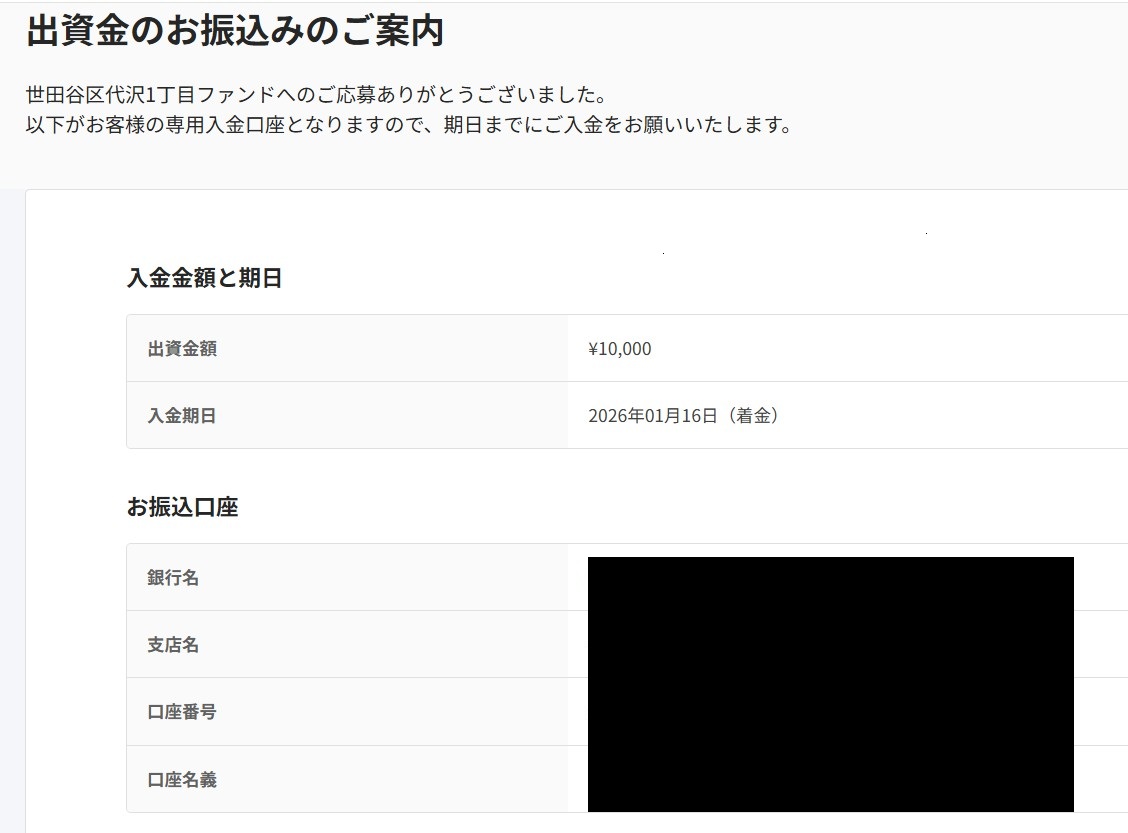Select the 出資金額 row label
The height and width of the screenshot is (833, 1128).
click(181, 348)
